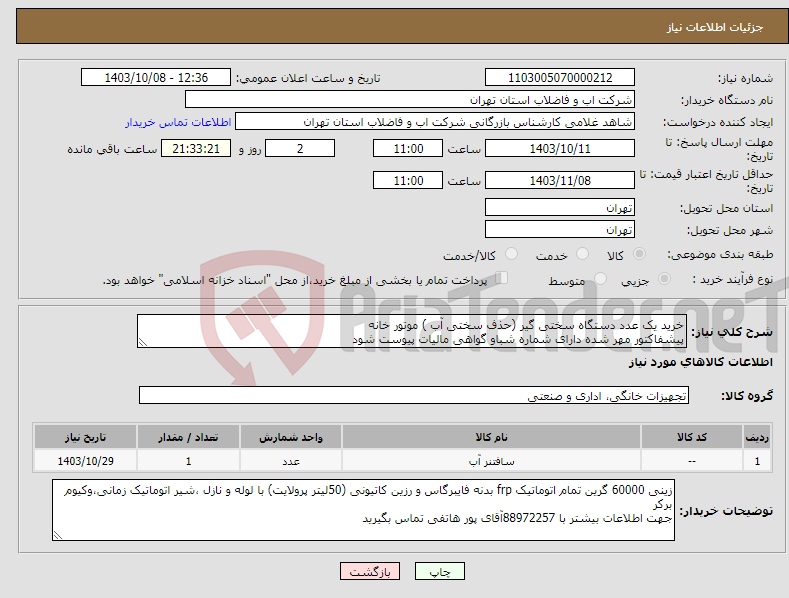
Task: Select the کالا/خدمت radio button
Action: tap(511, 254)
